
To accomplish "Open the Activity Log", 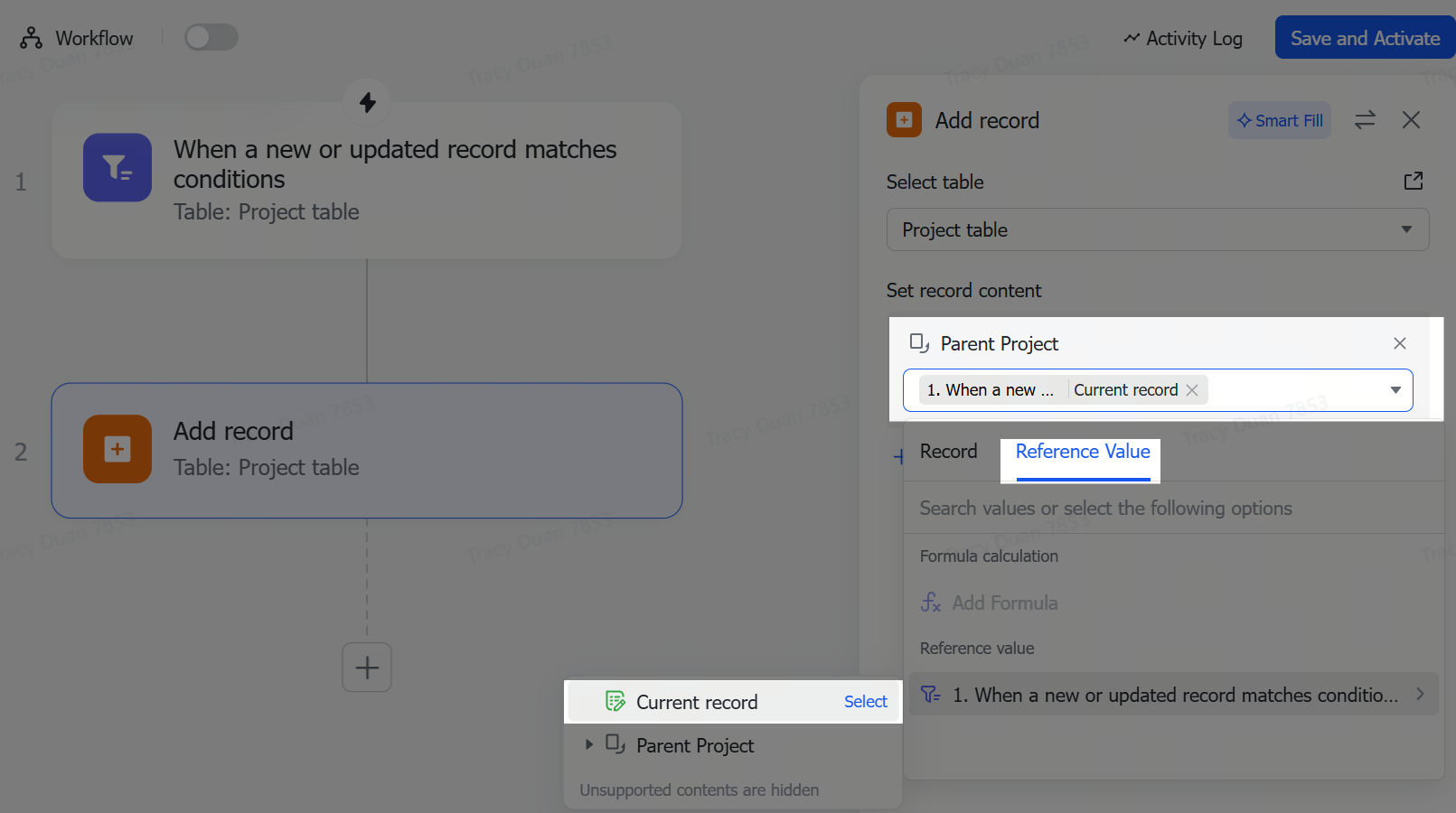I will pos(1182,38).
